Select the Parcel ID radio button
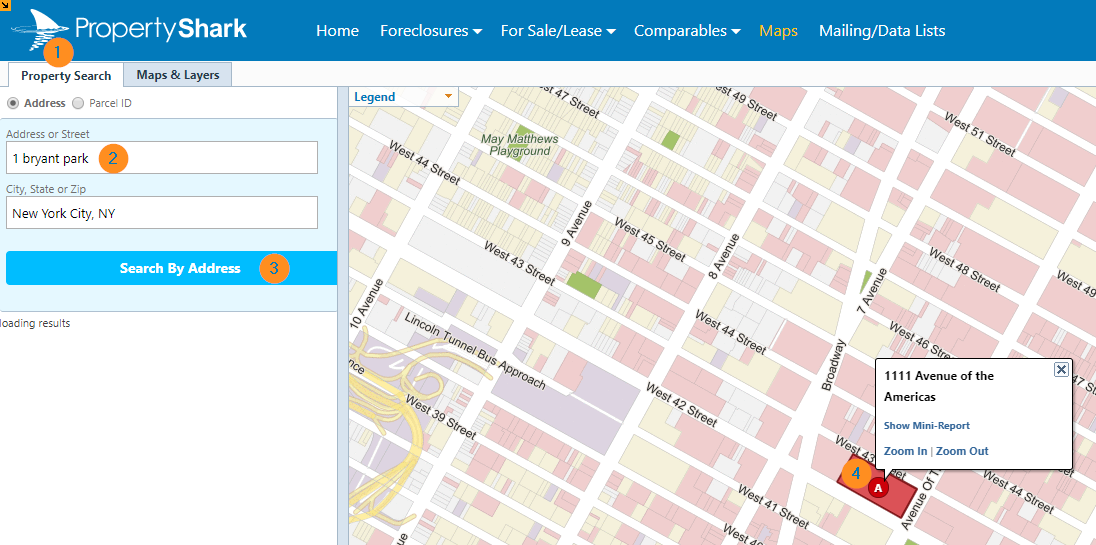This screenshot has width=1096, height=545. tap(78, 103)
